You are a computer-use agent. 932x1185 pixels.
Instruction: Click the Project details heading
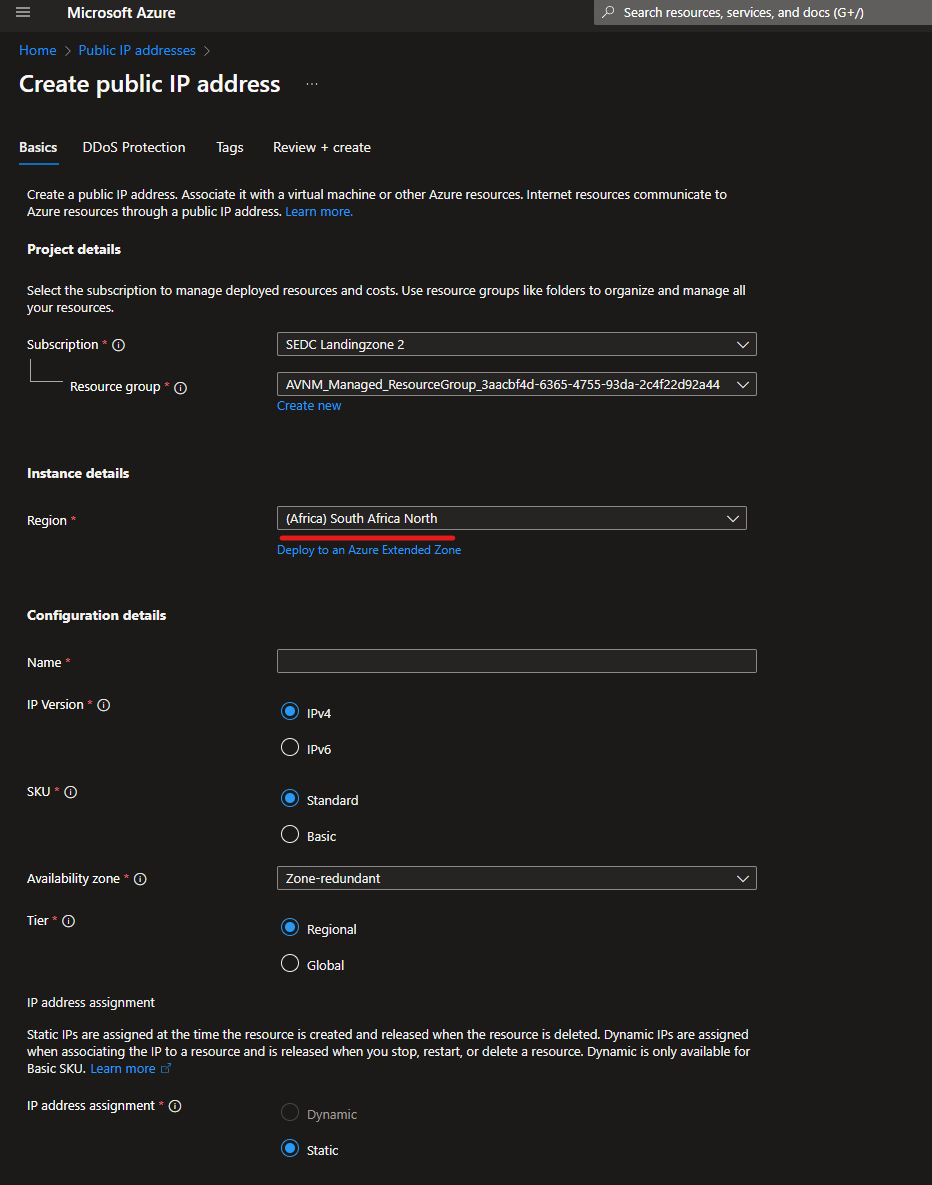click(x=74, y=249)
